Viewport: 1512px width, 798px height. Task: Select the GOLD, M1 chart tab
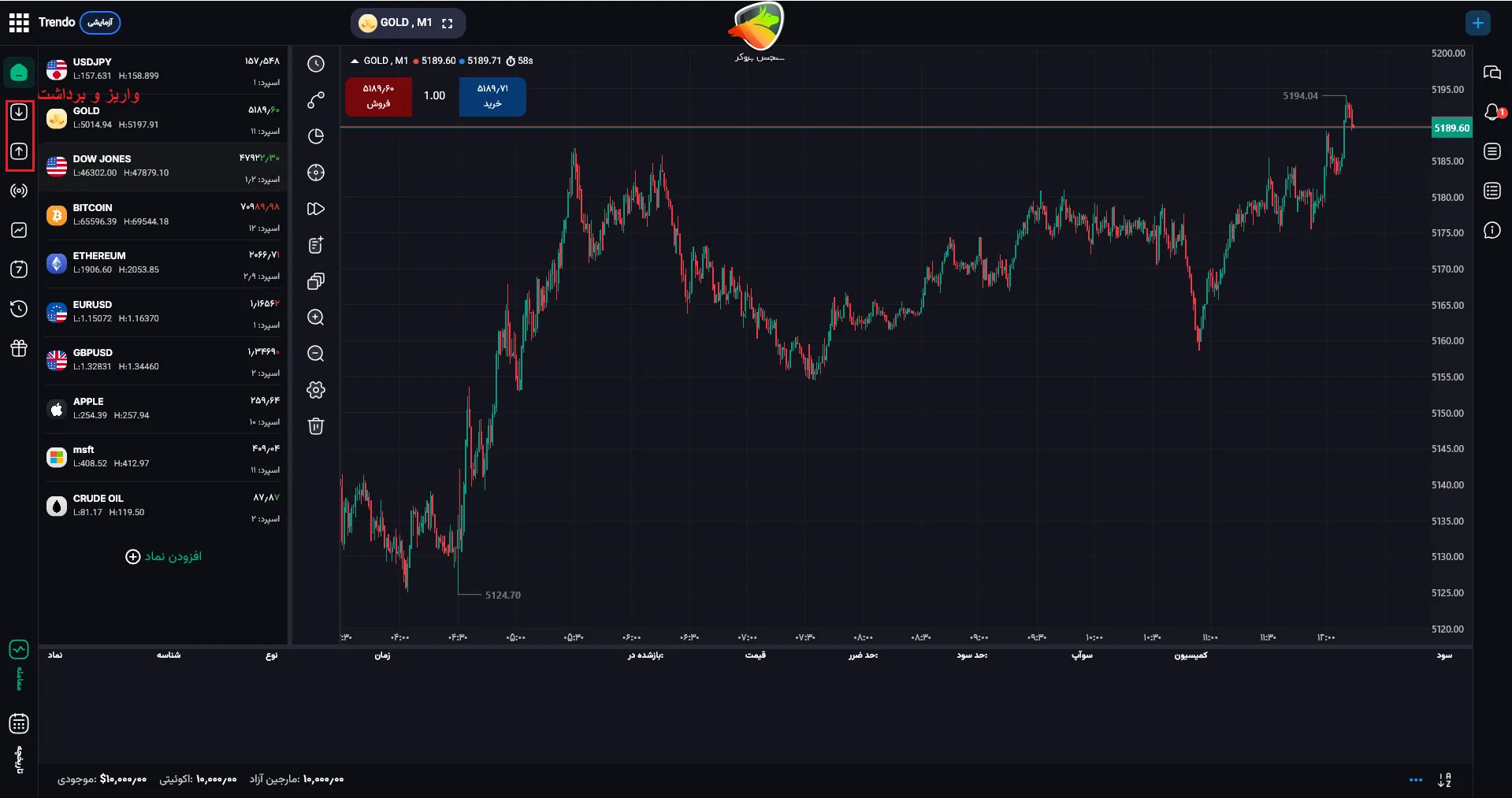pyautogui.click(x=407, y=23)
